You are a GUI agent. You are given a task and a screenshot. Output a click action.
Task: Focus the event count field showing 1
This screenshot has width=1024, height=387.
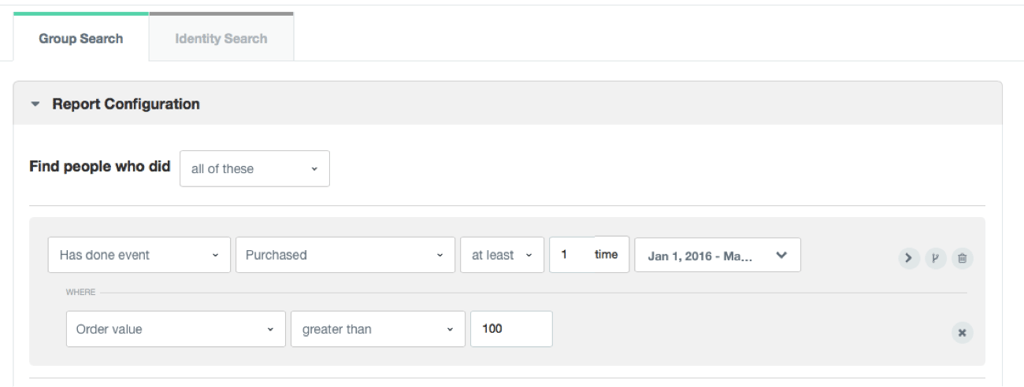[x=570, y=255]
